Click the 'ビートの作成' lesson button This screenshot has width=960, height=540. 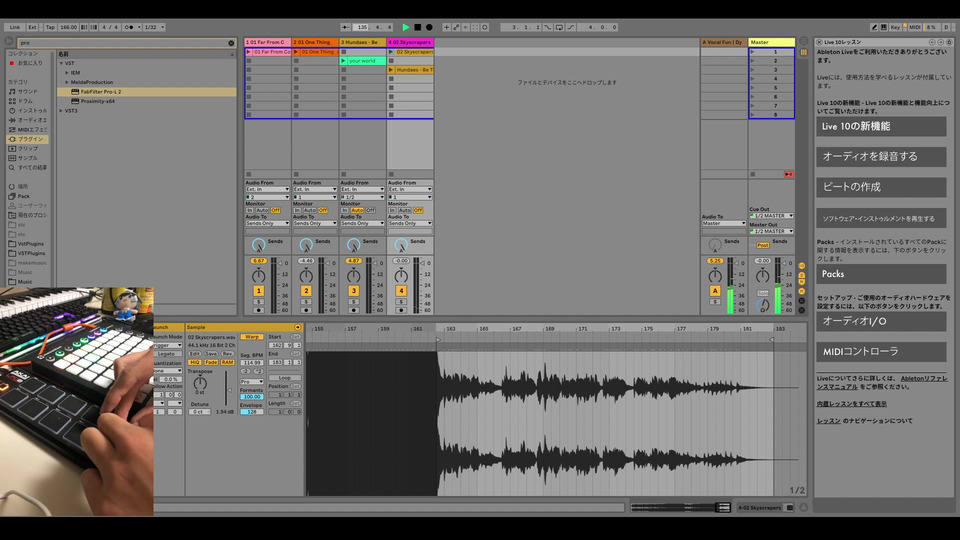(x=881, y=187)
